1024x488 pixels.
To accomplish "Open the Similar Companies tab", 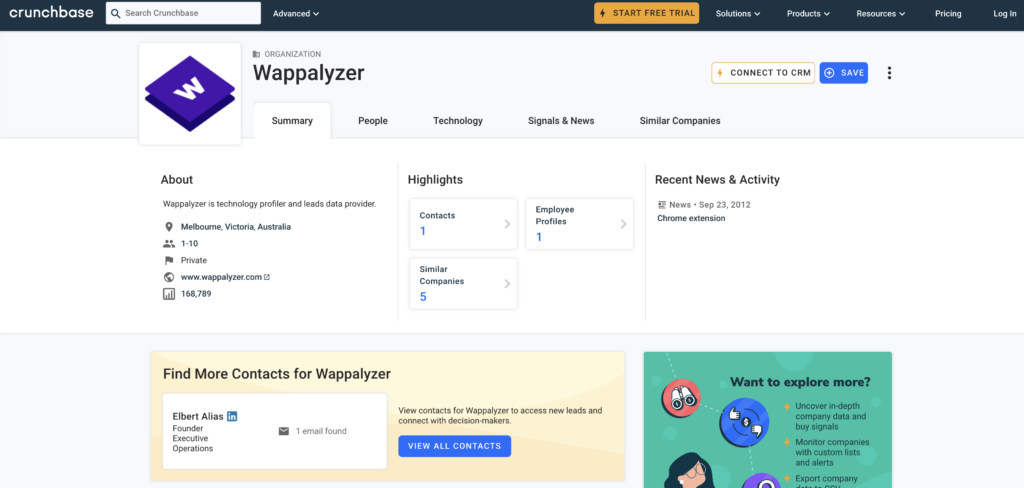I will click(x=680, y=121).
